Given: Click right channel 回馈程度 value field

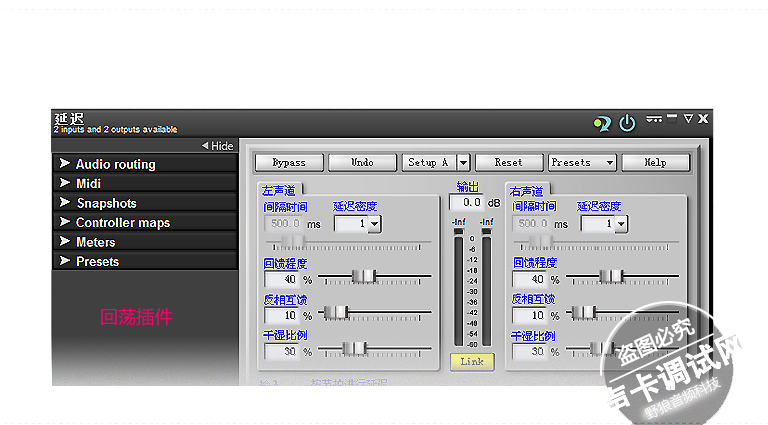Looking at the screenshot, I should [x=530, y=280].
